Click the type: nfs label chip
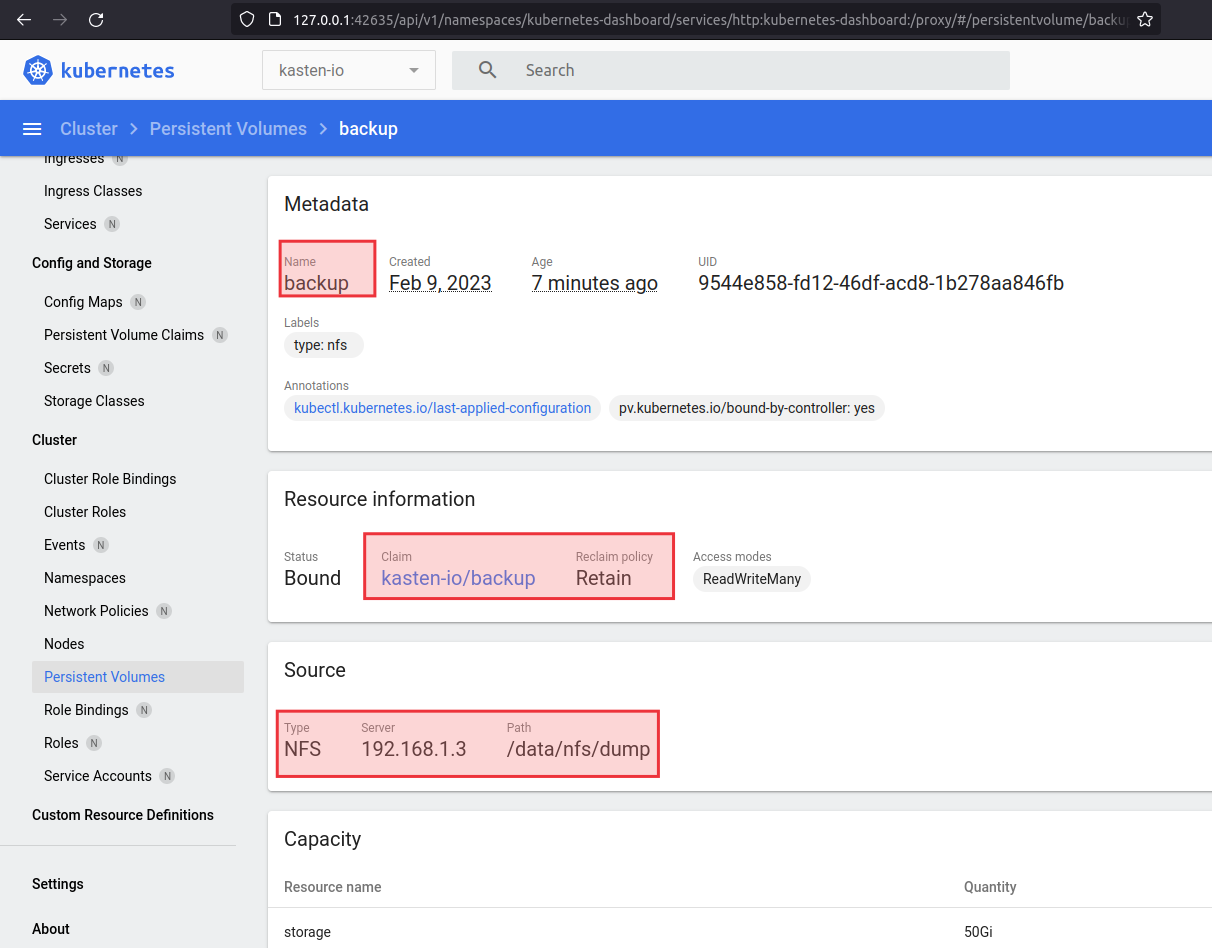 (323, 345)
